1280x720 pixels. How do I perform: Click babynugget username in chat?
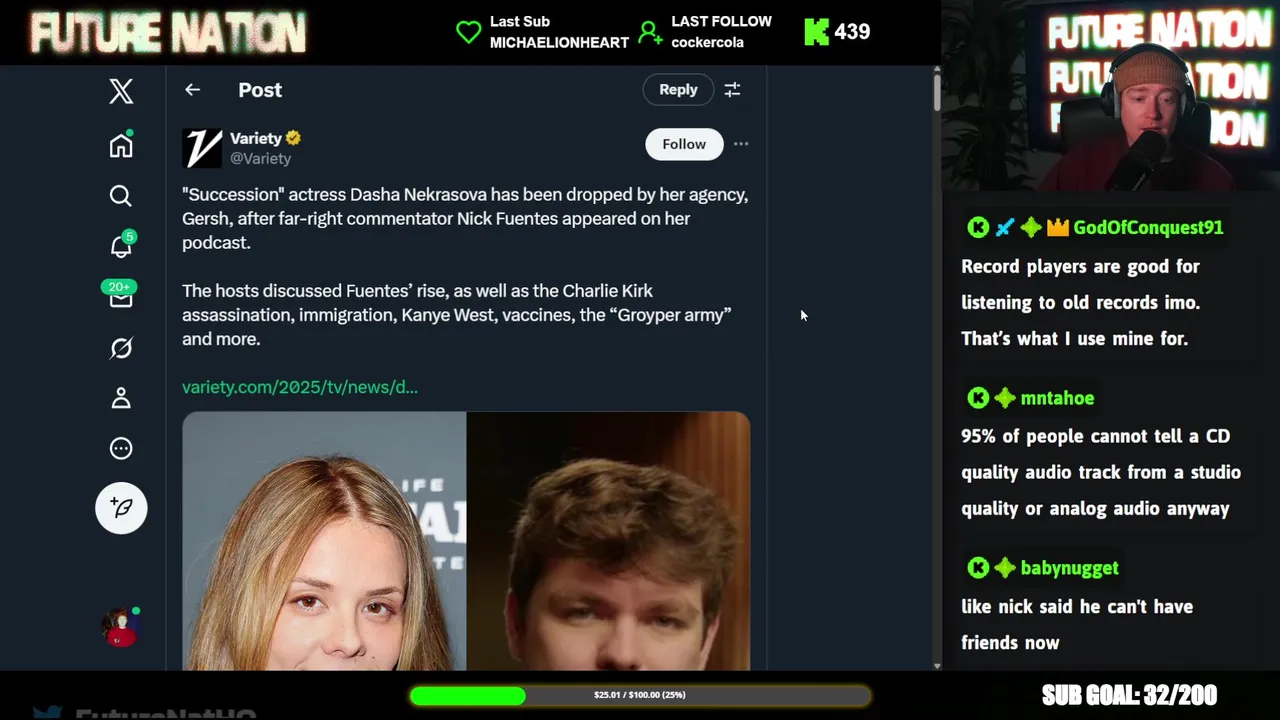point(1069,568)
